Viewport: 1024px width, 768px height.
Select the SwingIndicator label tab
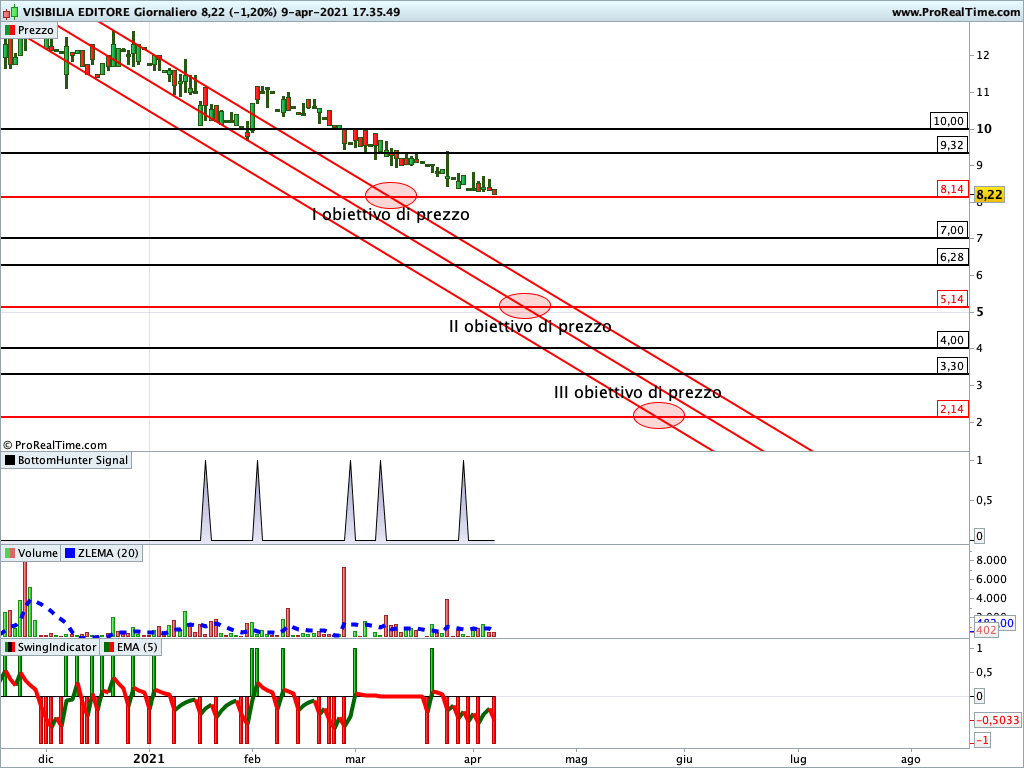(57, 647)
